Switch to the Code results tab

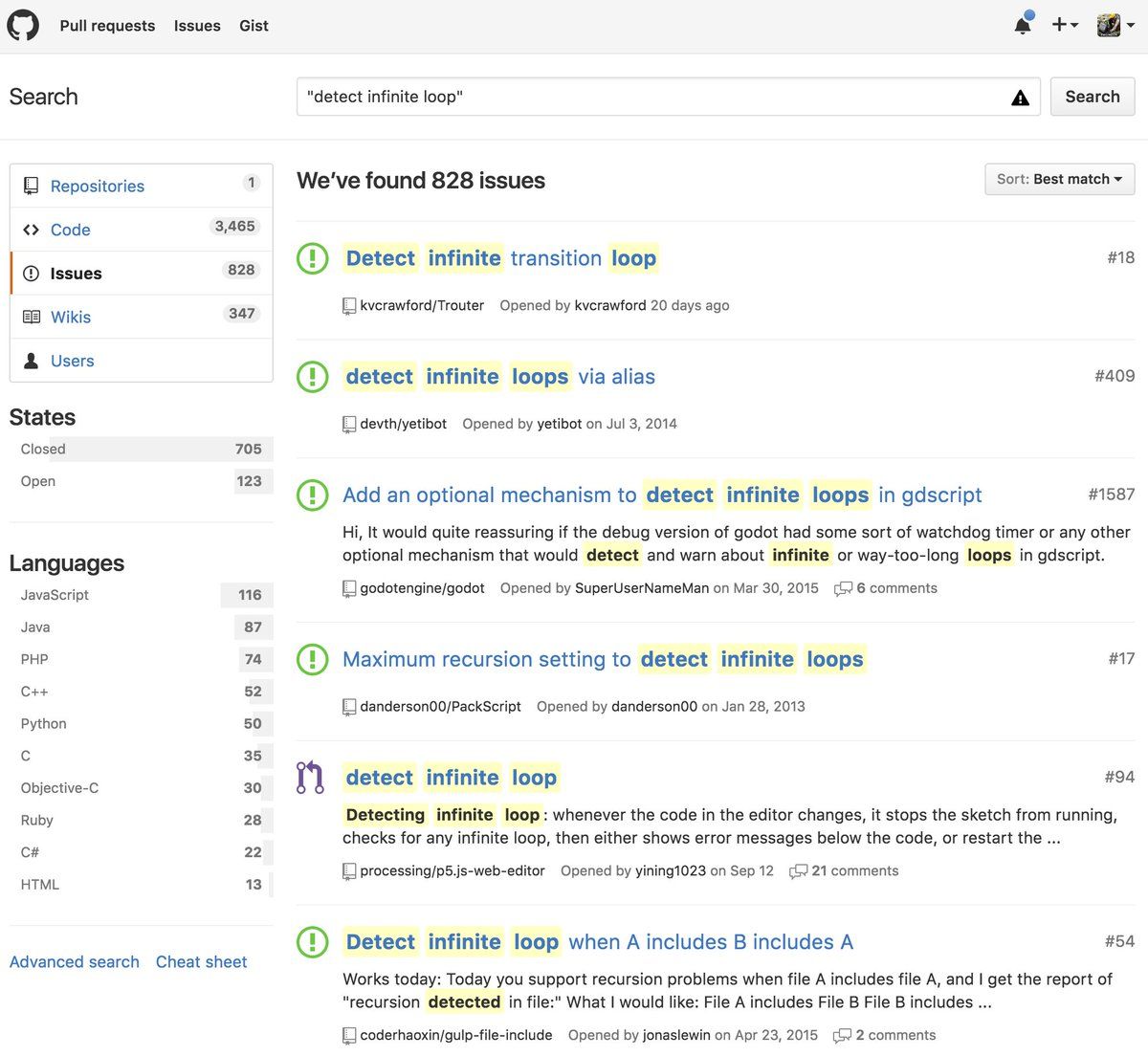(x=71, y=231)
